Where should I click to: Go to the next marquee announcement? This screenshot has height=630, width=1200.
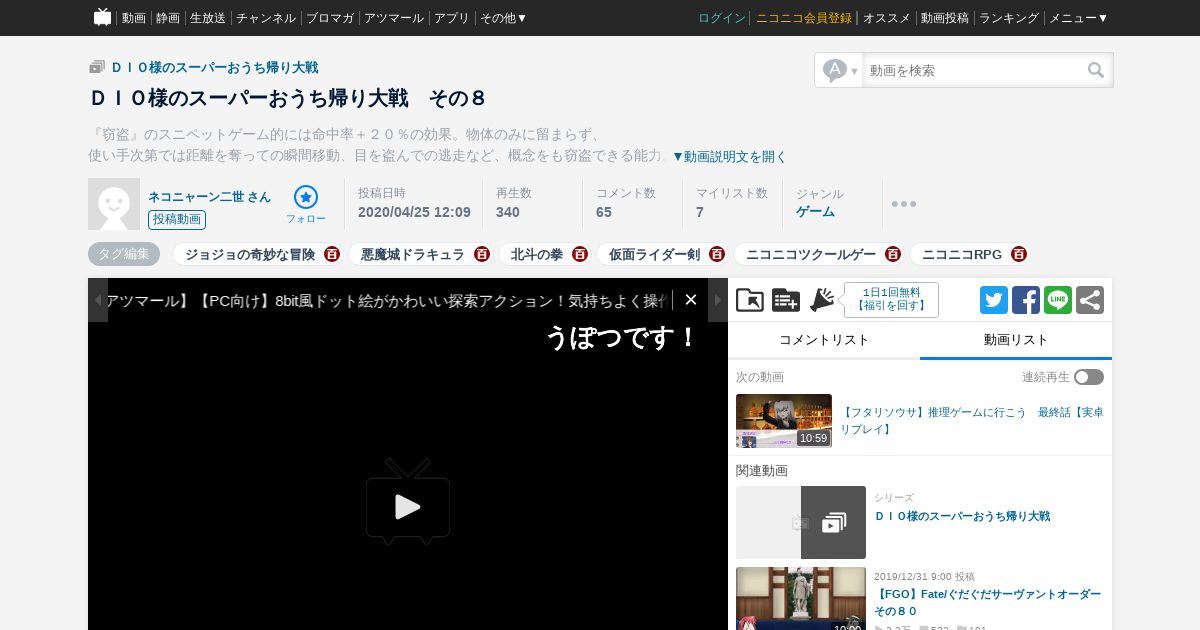718,300
